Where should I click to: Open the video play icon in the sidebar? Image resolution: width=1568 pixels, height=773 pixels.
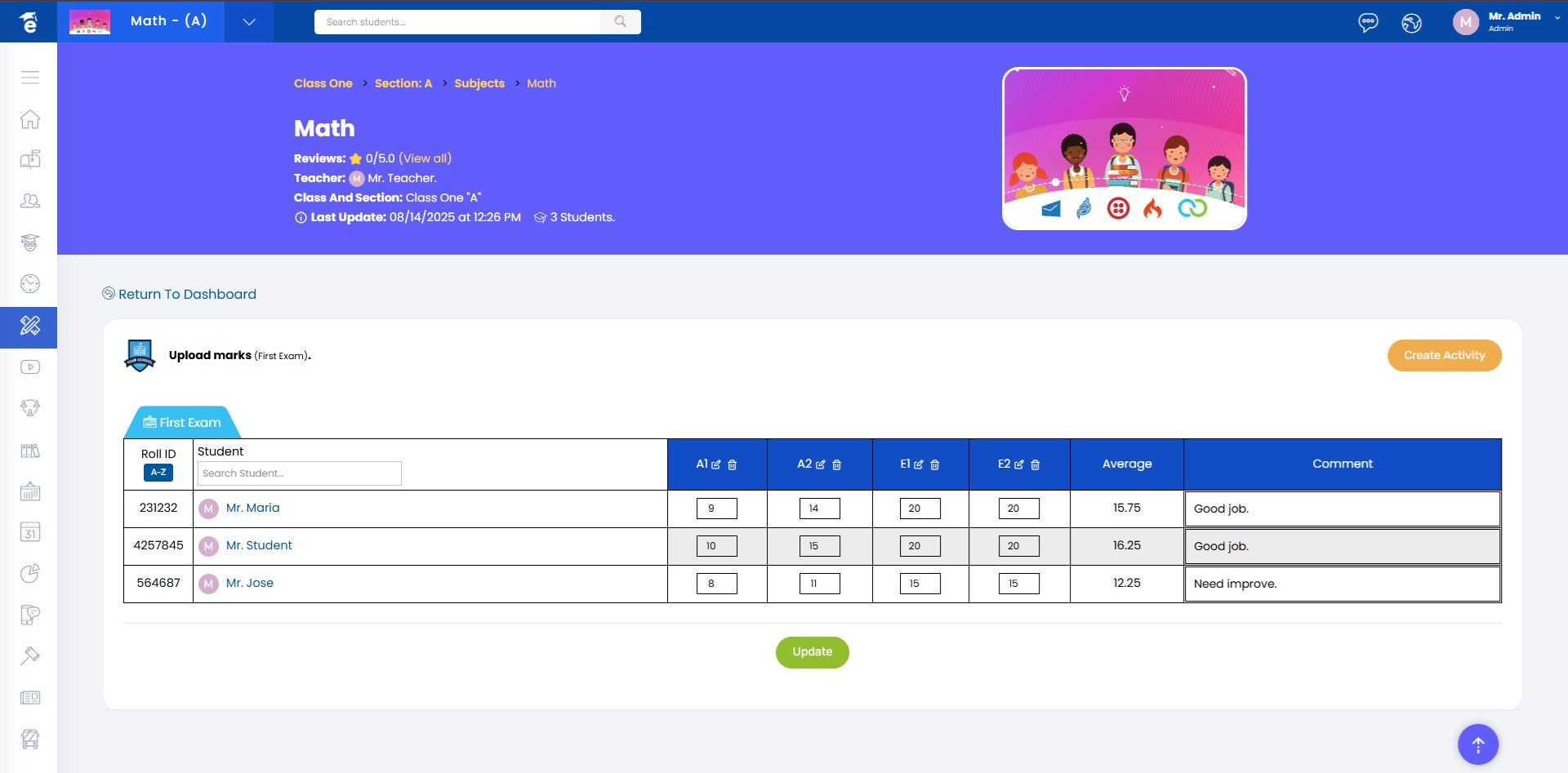(x=30, y=367)
